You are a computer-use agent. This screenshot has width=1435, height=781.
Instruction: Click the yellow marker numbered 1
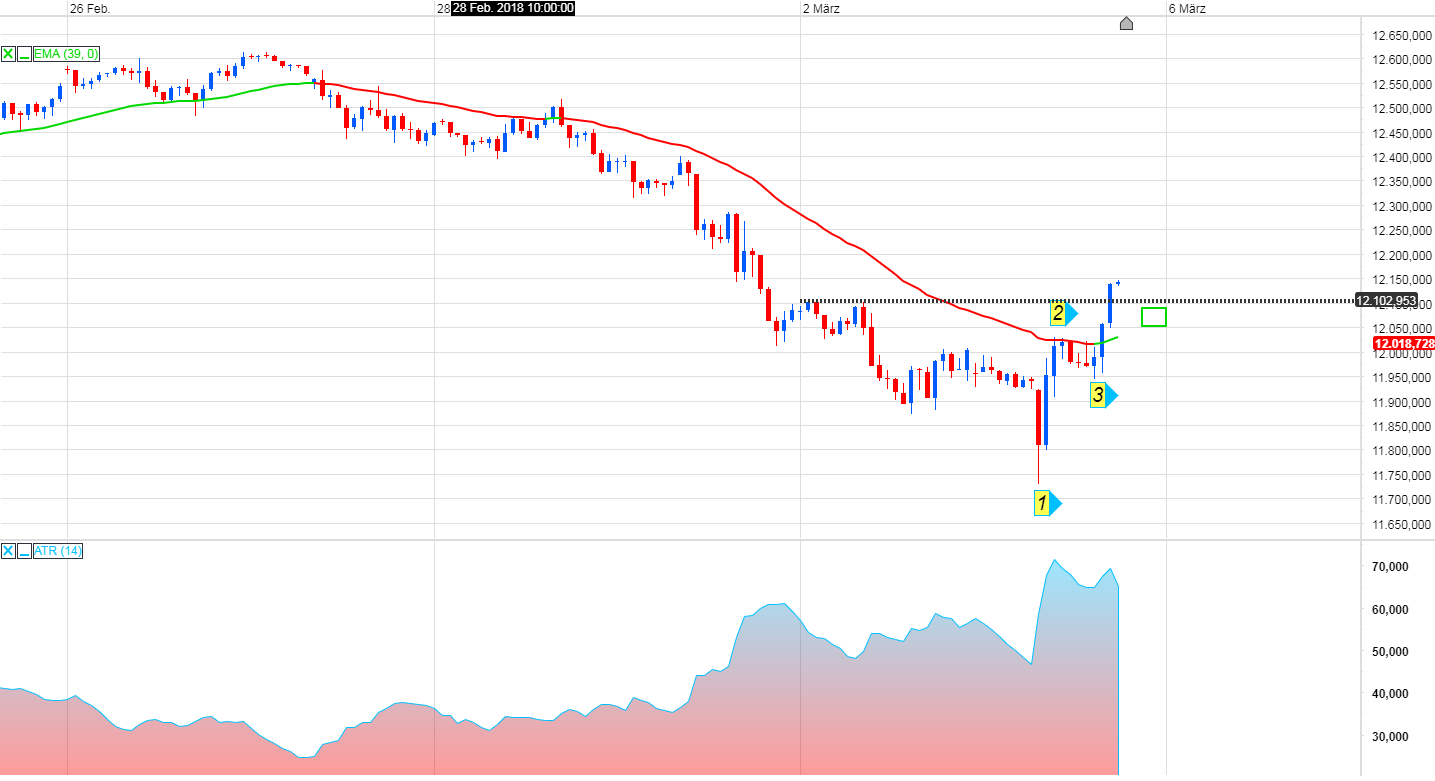click(1043, 503)
